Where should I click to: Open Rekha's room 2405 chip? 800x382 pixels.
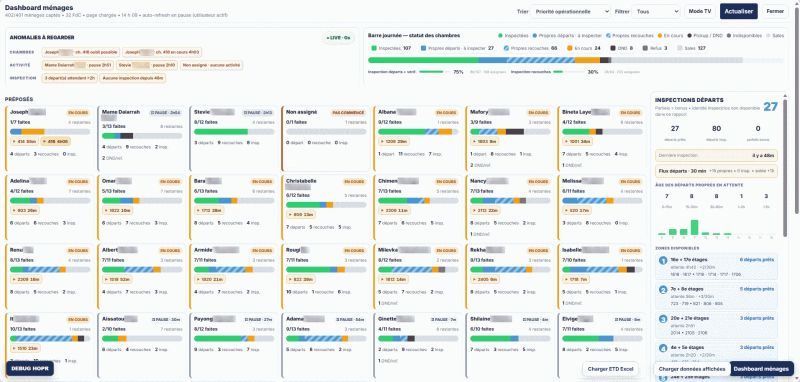point(485,279)
